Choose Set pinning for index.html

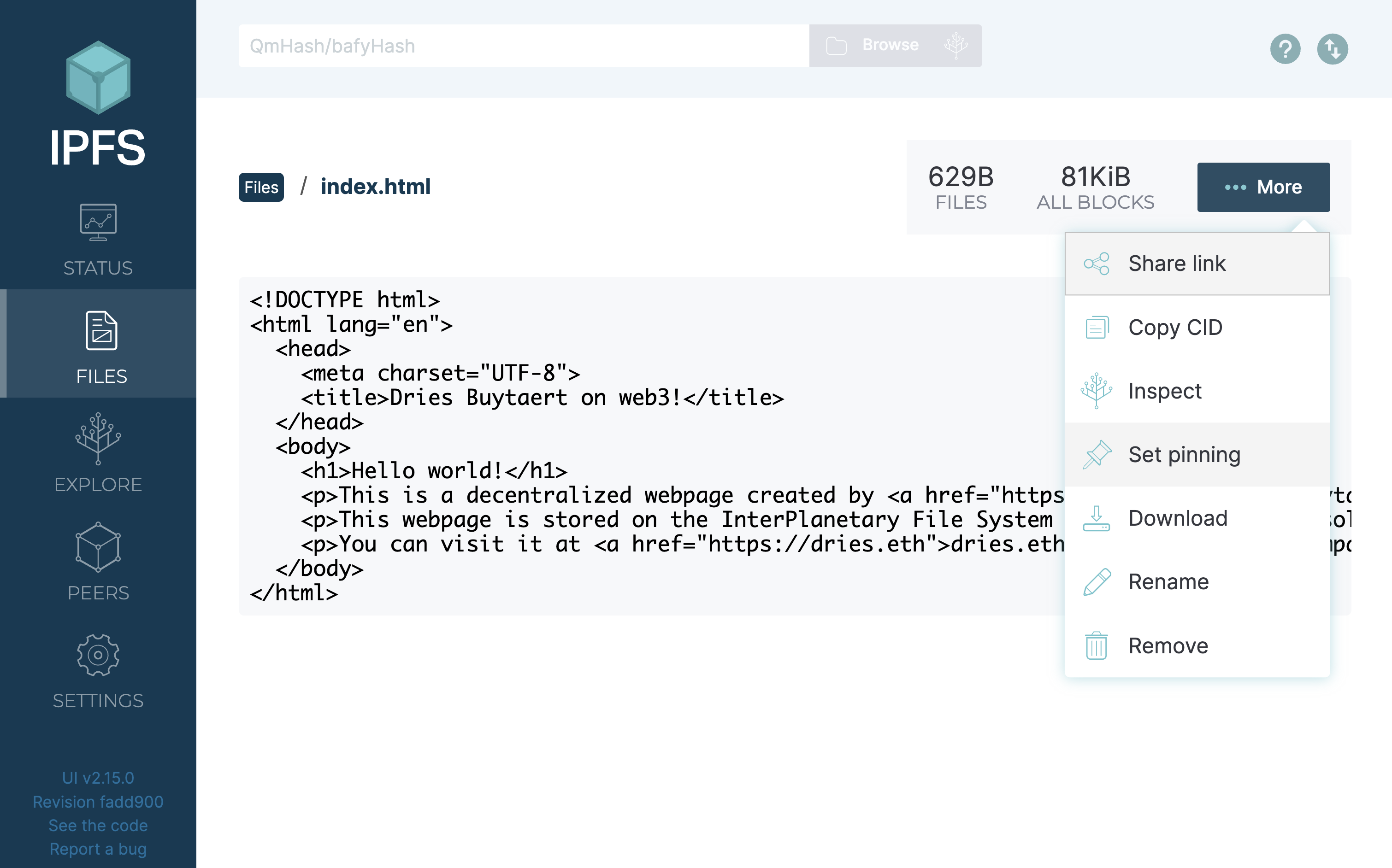point(1184,454)
